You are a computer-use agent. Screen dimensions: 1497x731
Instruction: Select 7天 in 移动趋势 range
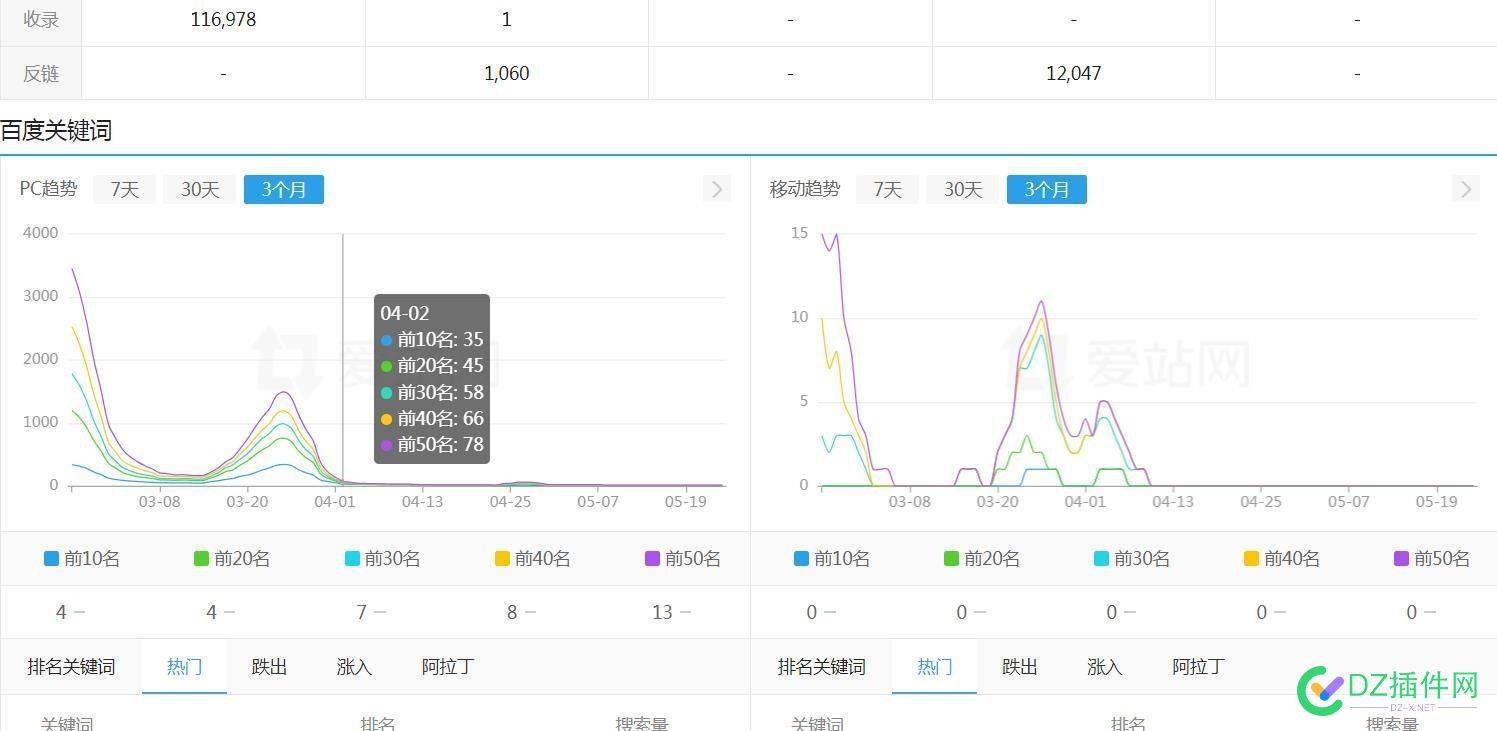click(x=887, y=189)
